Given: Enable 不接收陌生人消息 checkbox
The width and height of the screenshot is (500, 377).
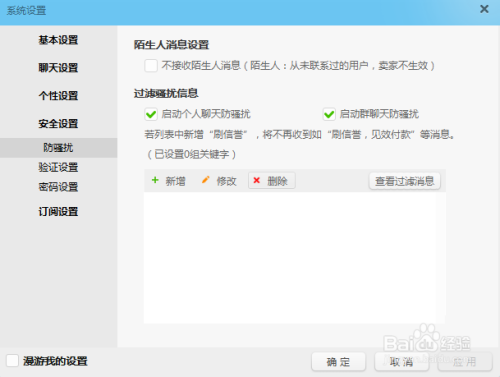Looking at the screenshot, I should (x=151, y=65).
